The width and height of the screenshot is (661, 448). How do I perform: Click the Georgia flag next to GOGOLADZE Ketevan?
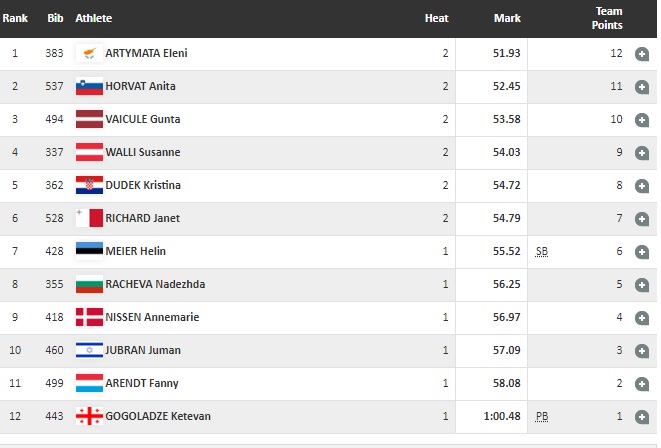[x=90, y=417]
